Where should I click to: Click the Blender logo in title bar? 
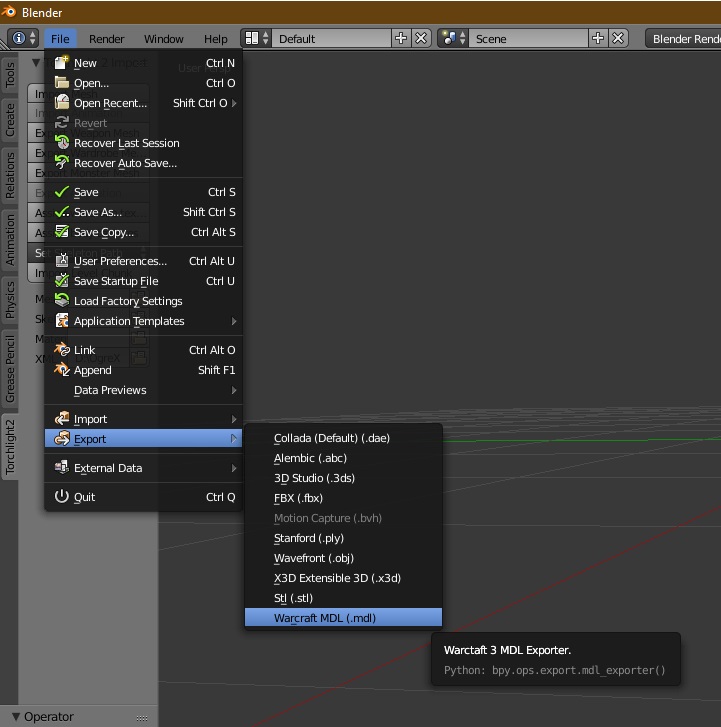[8, 12]
